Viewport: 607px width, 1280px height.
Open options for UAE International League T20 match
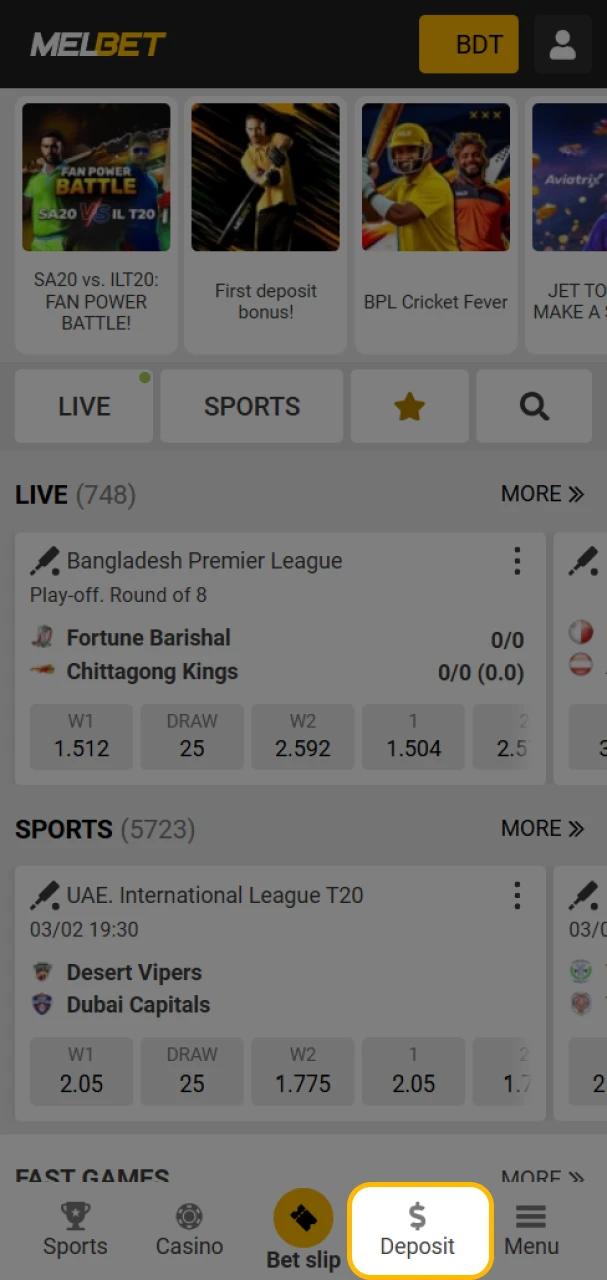pyautogui.click(x=518, y=896)
